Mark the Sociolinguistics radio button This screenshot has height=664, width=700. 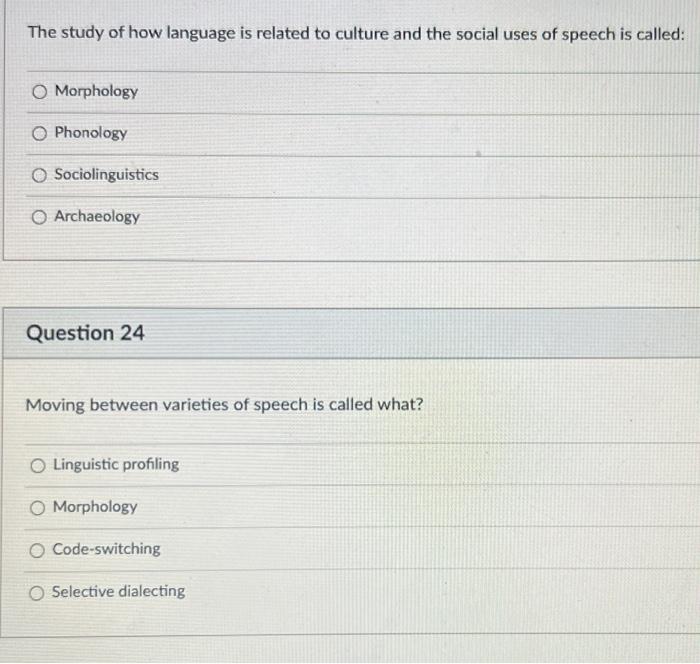[39, 175]
